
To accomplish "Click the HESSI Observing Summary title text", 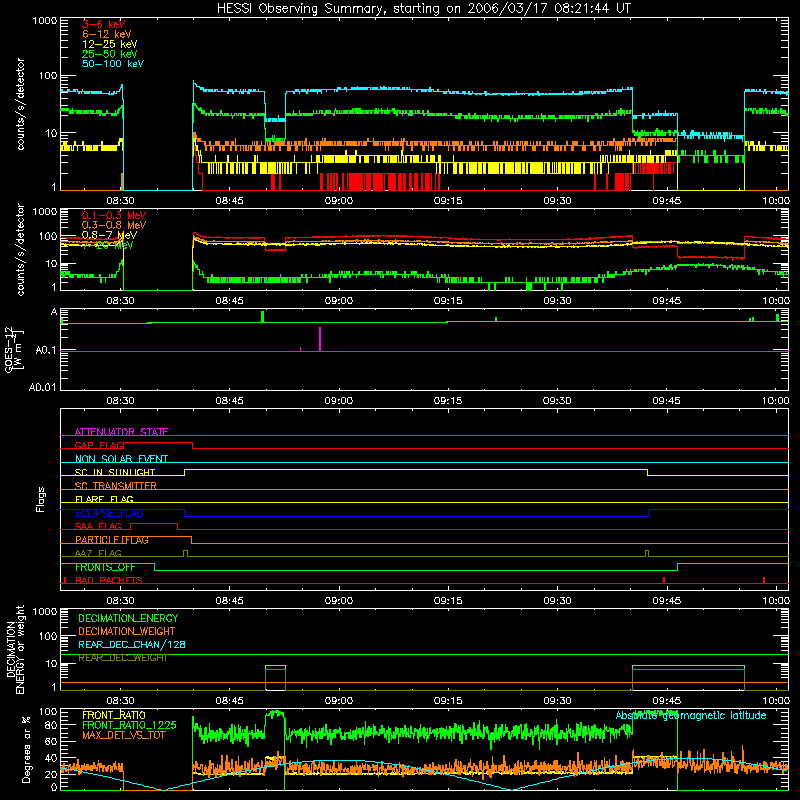I will click(424, 9).
